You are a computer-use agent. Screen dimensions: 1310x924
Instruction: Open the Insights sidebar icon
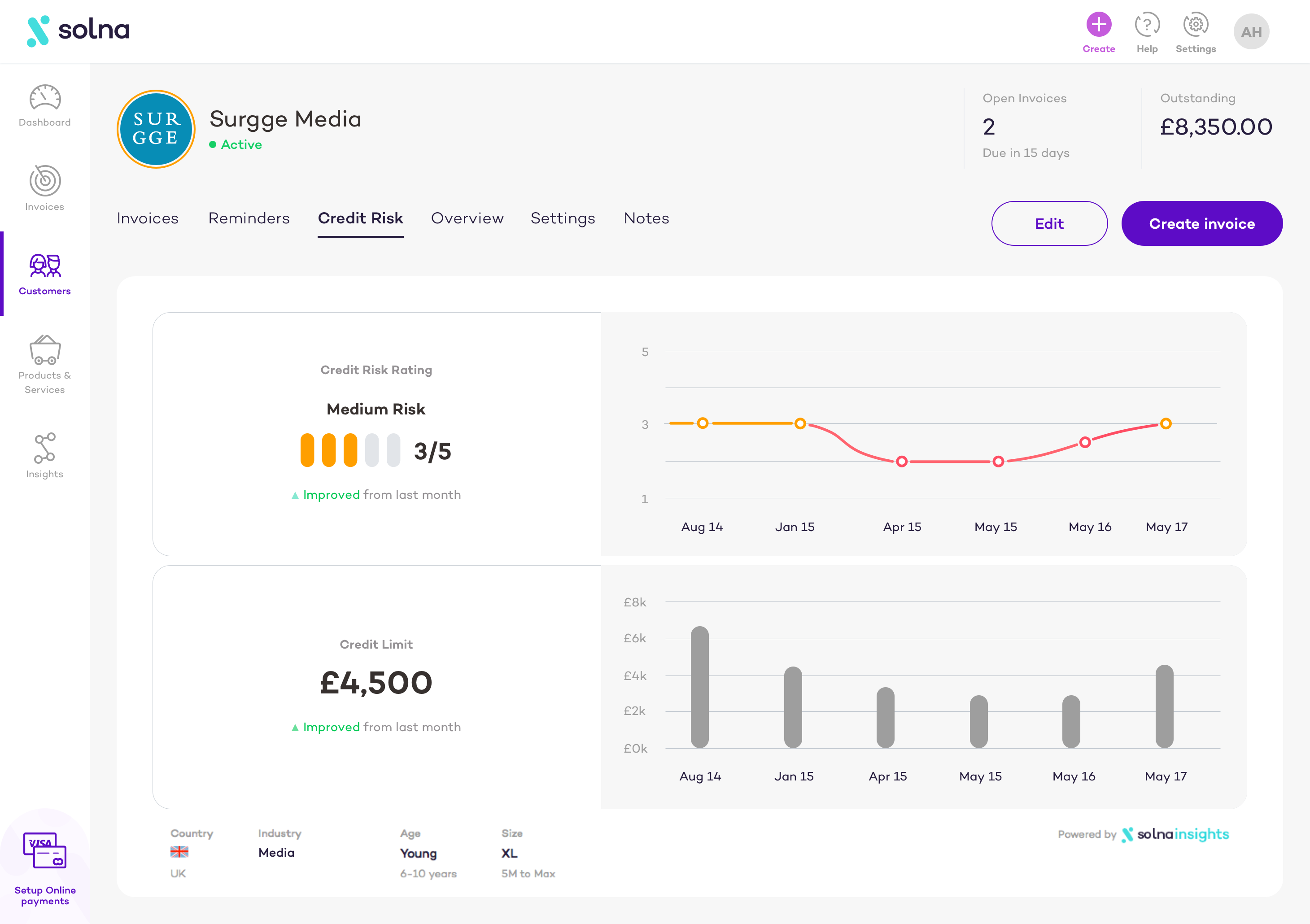pos(44,448)
